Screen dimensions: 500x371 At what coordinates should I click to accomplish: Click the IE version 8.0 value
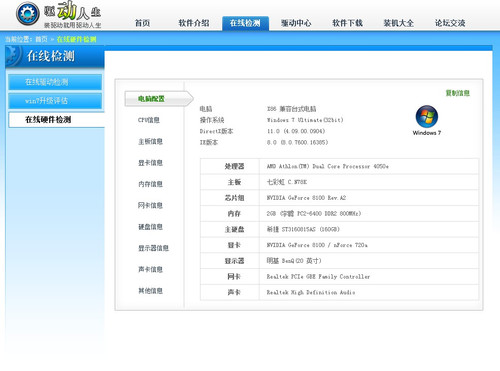point(297,142)
